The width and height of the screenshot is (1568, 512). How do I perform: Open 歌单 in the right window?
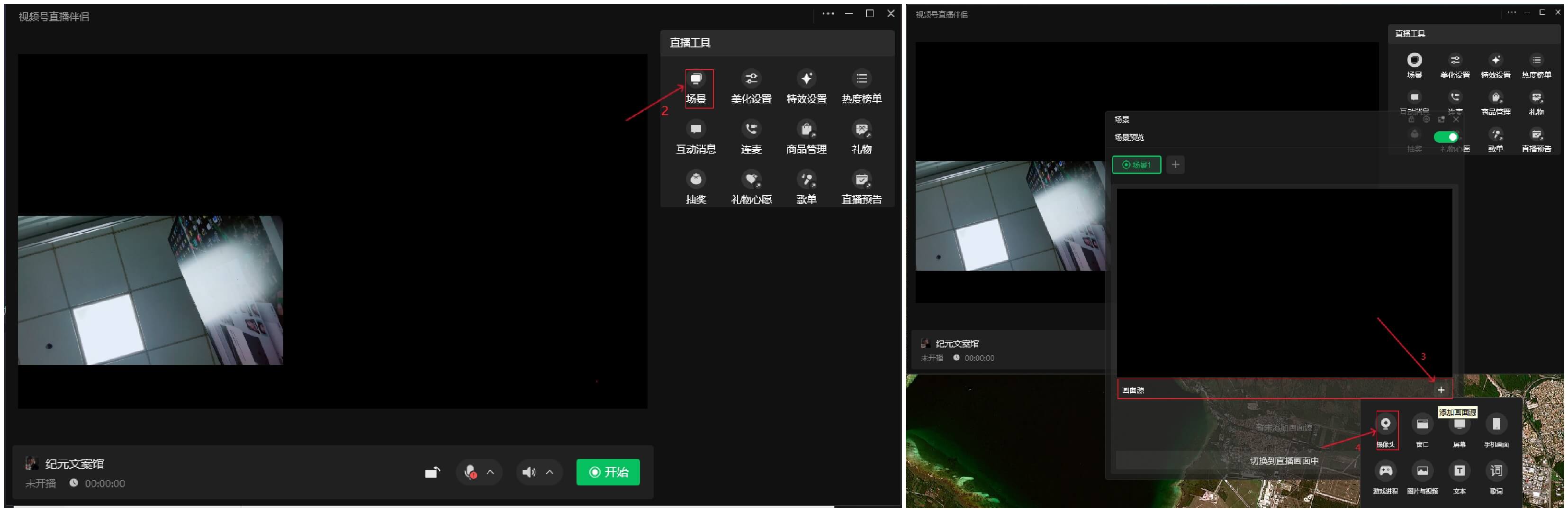pos(1496,140)
